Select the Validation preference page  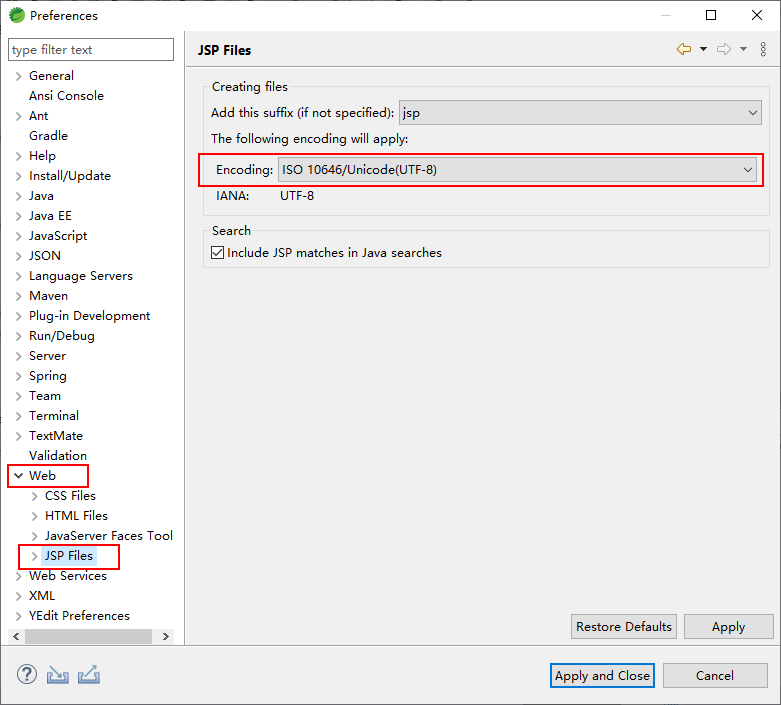point(58,456)
